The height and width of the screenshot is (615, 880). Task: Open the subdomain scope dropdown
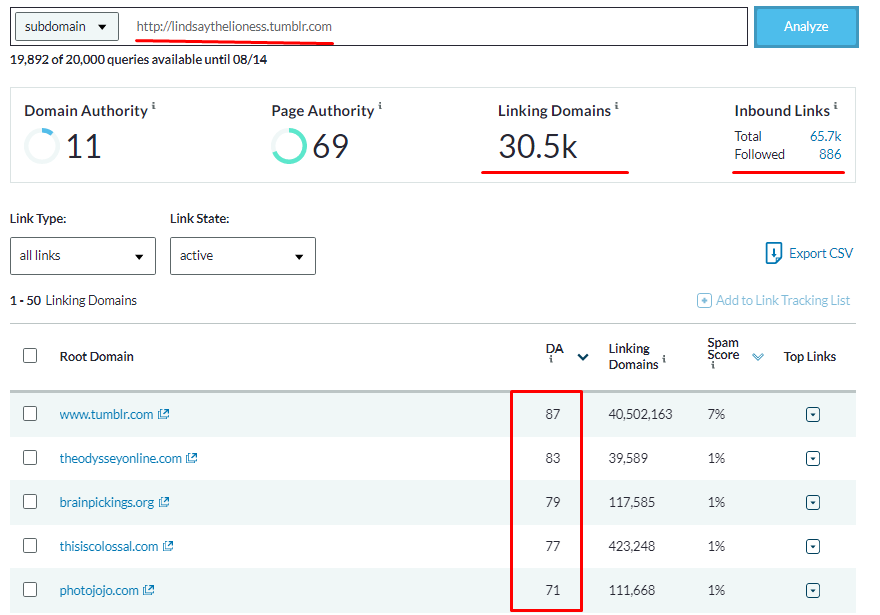click(x=67, y=26)
